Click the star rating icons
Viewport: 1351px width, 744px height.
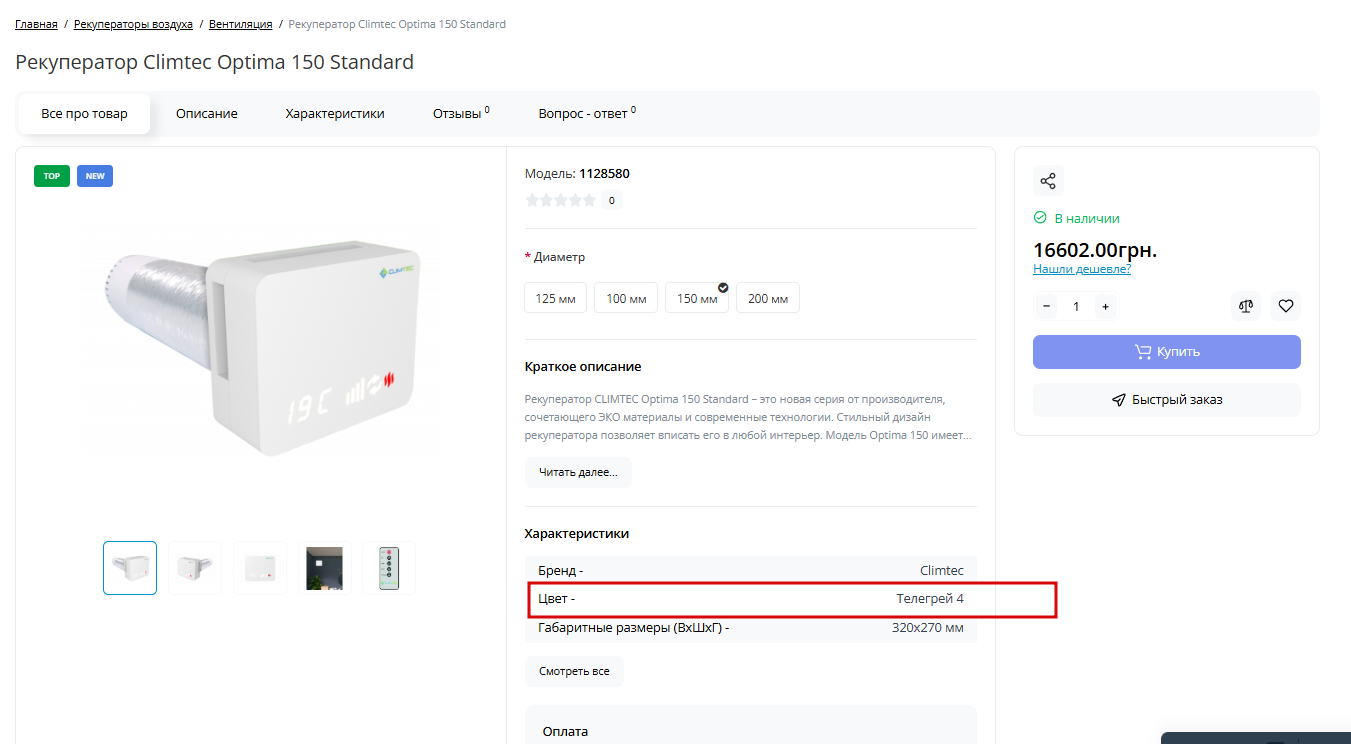click(x=560, y=200)
